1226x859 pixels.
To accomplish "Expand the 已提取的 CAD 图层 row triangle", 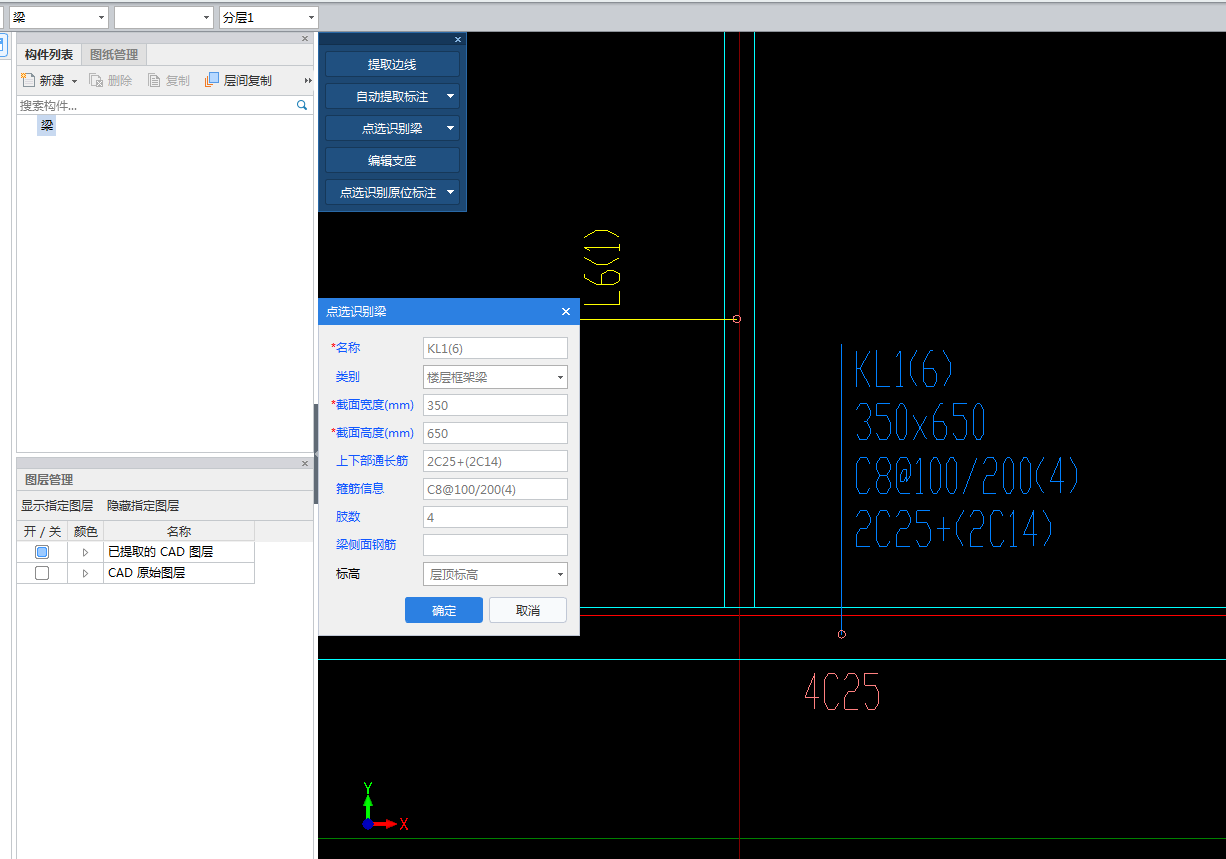I will (x=85, y=552).
